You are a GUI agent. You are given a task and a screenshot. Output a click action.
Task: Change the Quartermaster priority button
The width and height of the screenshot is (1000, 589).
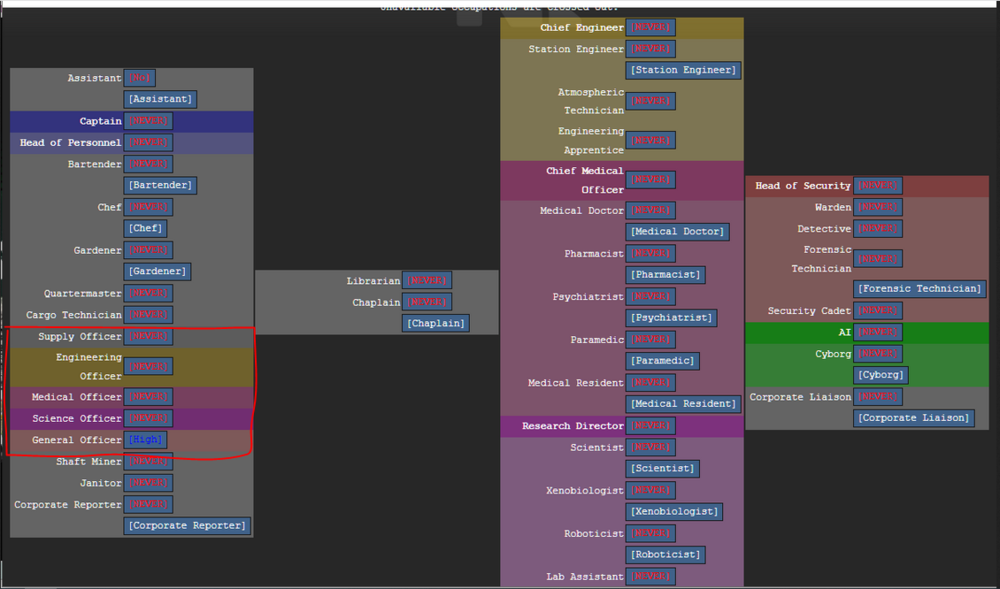[148, 294]
